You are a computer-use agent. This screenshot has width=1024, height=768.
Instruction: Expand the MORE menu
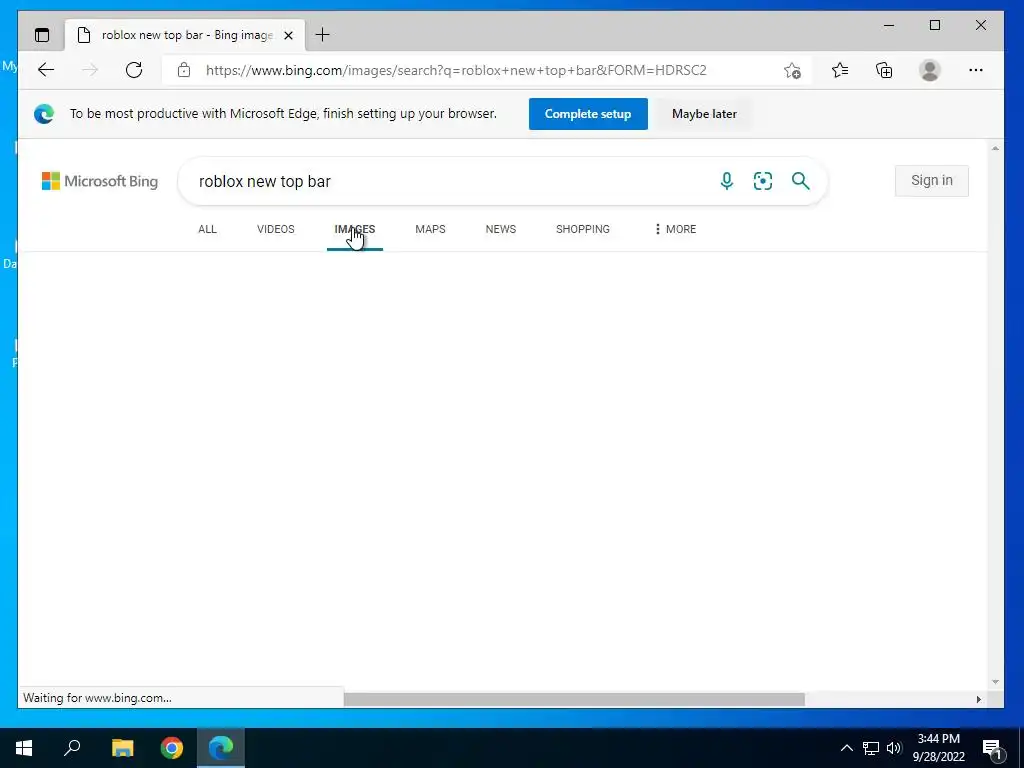(675, 229)
